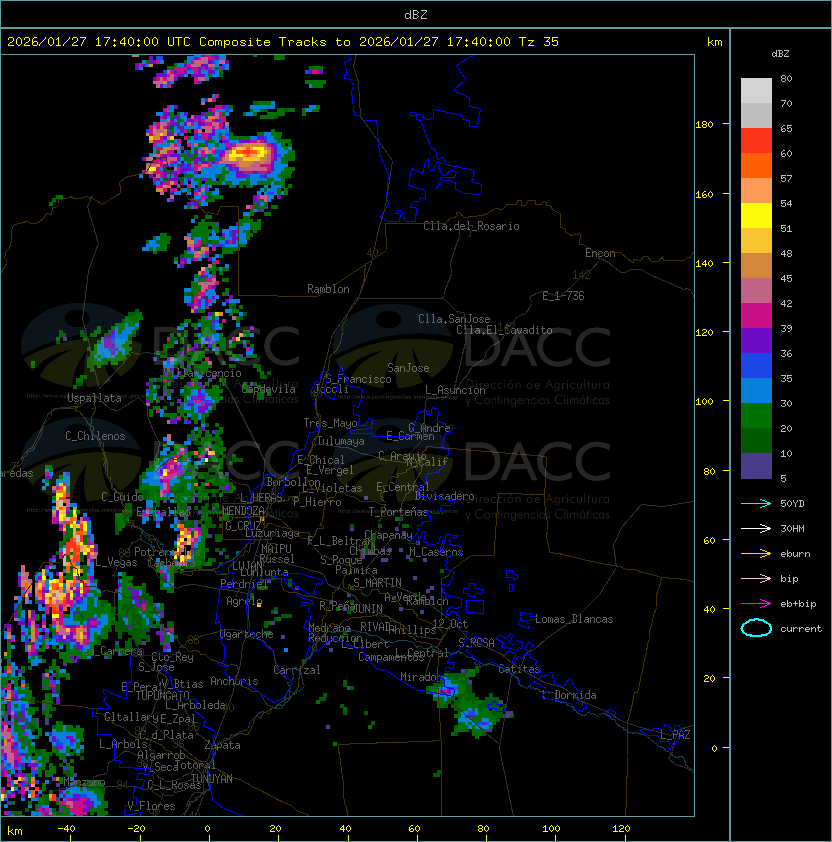Click the yellow eburn arrow in the legend
The height and width of the screenshot is (842, 832).
[756, 554]
